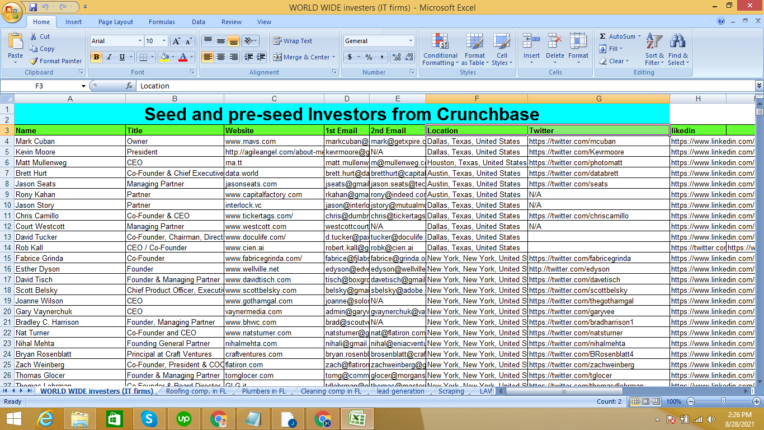Open the Data tab
Screen dimensions: 764x430
(x=198, y=22)
